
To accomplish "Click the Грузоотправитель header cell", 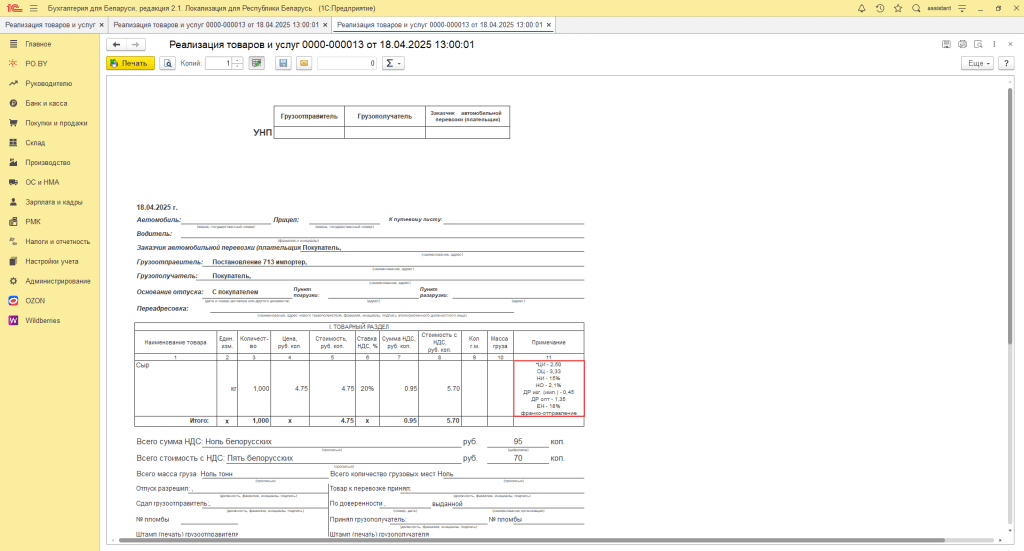I will point(309,116).
